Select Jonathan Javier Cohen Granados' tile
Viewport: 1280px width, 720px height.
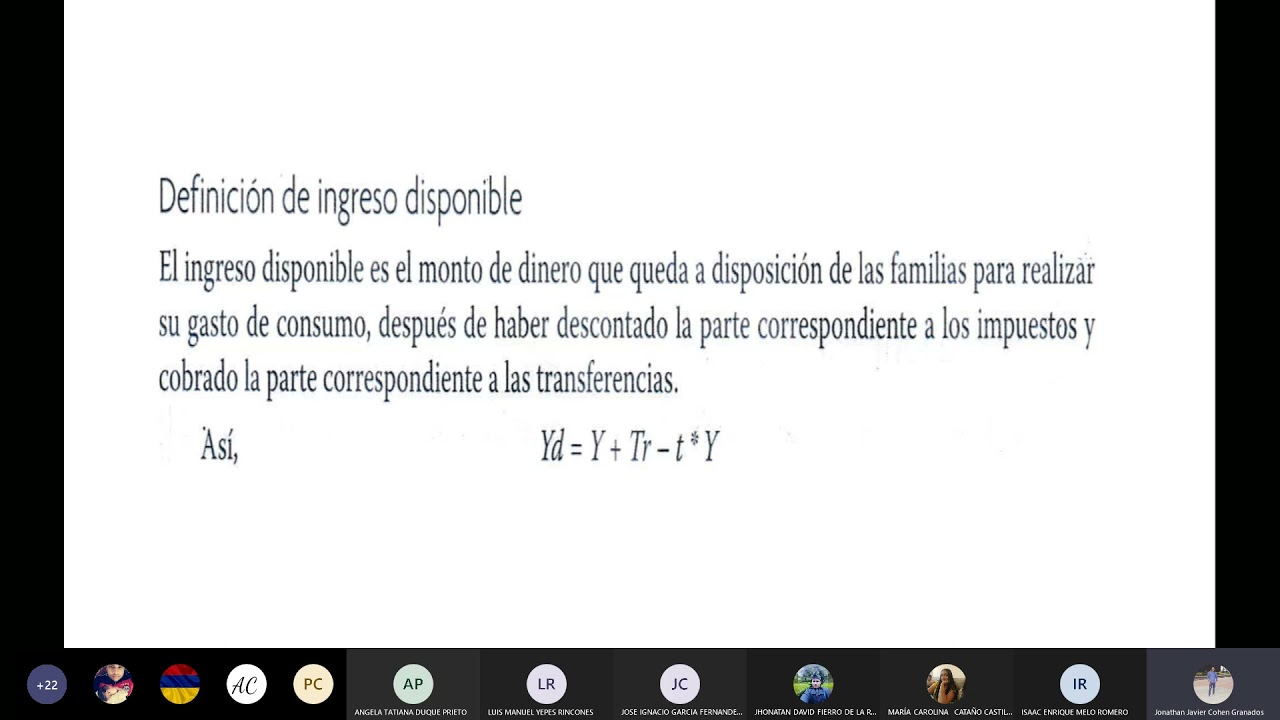click(1213, 685)
